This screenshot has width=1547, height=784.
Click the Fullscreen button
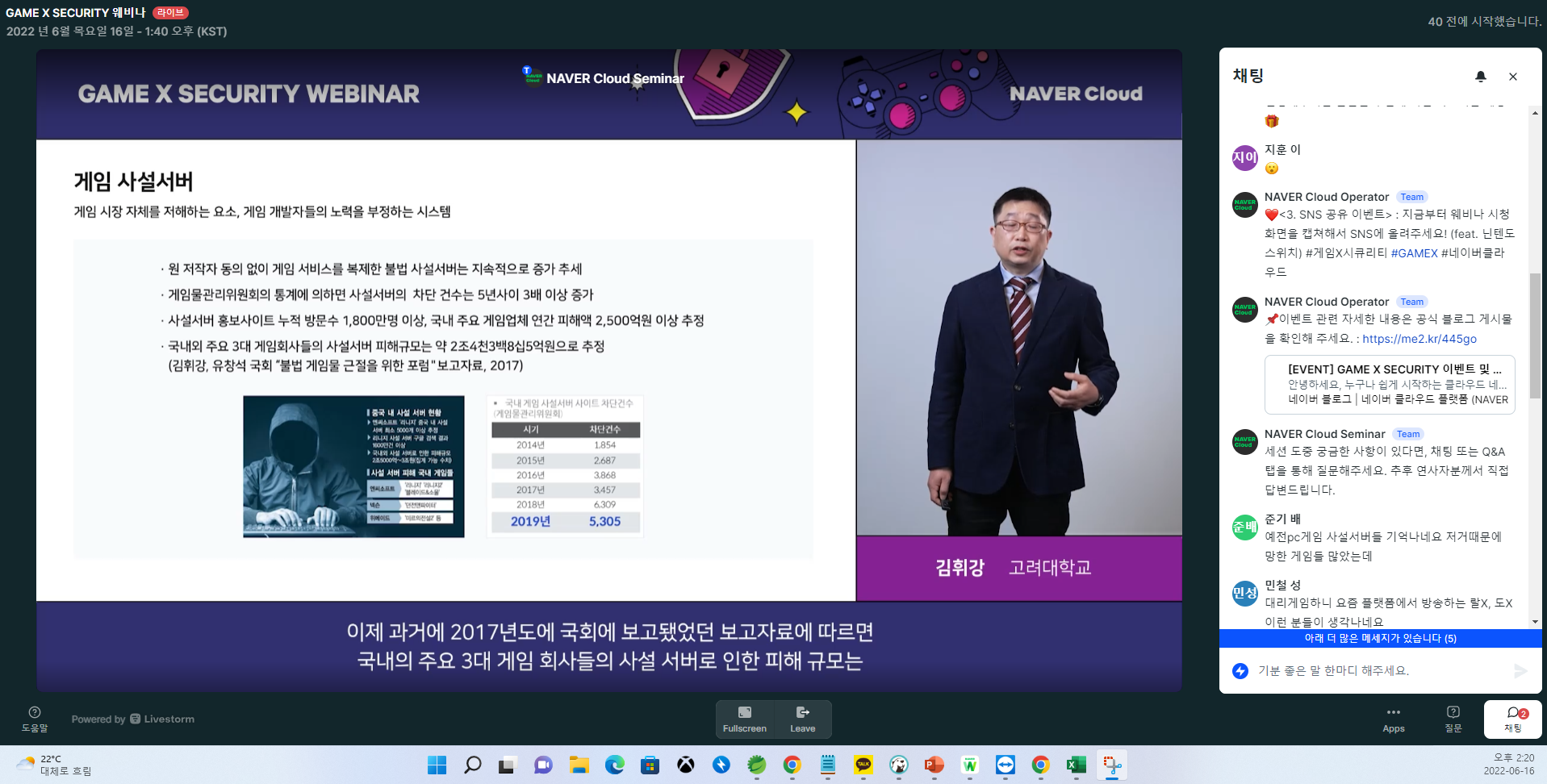pyautogui.click(x=745, y=719)
